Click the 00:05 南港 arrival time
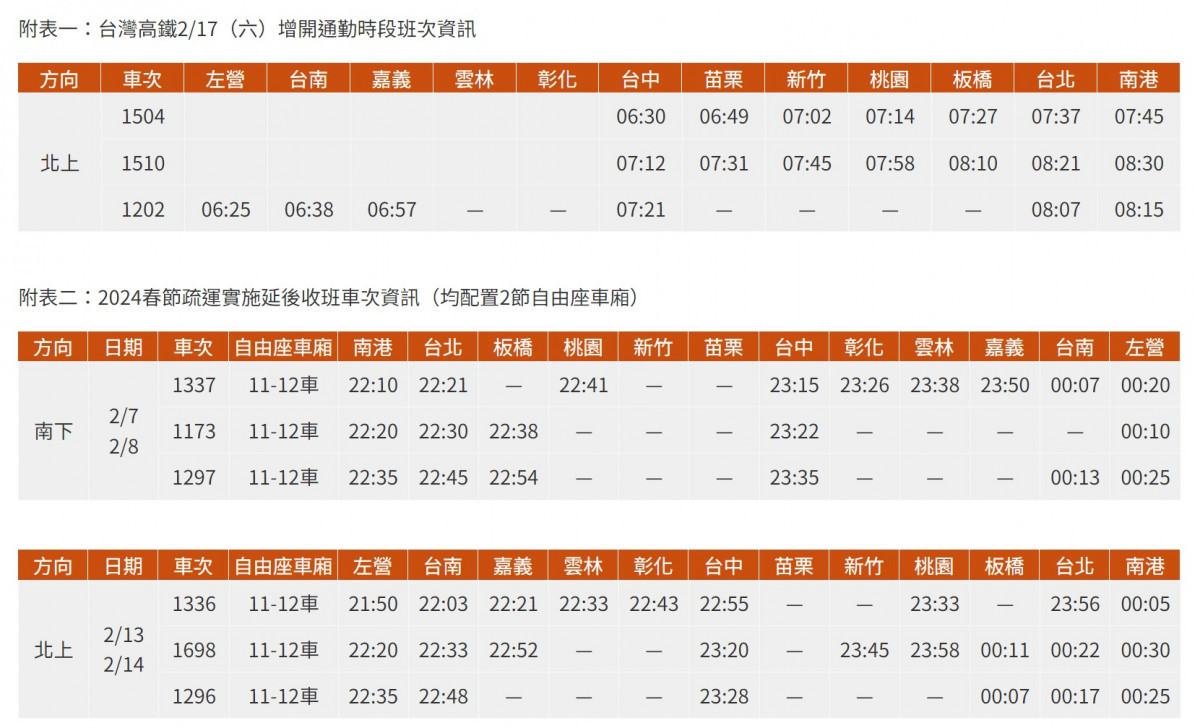The width and height of the screenshot is (1200, 728). (x=1145, y=604)
